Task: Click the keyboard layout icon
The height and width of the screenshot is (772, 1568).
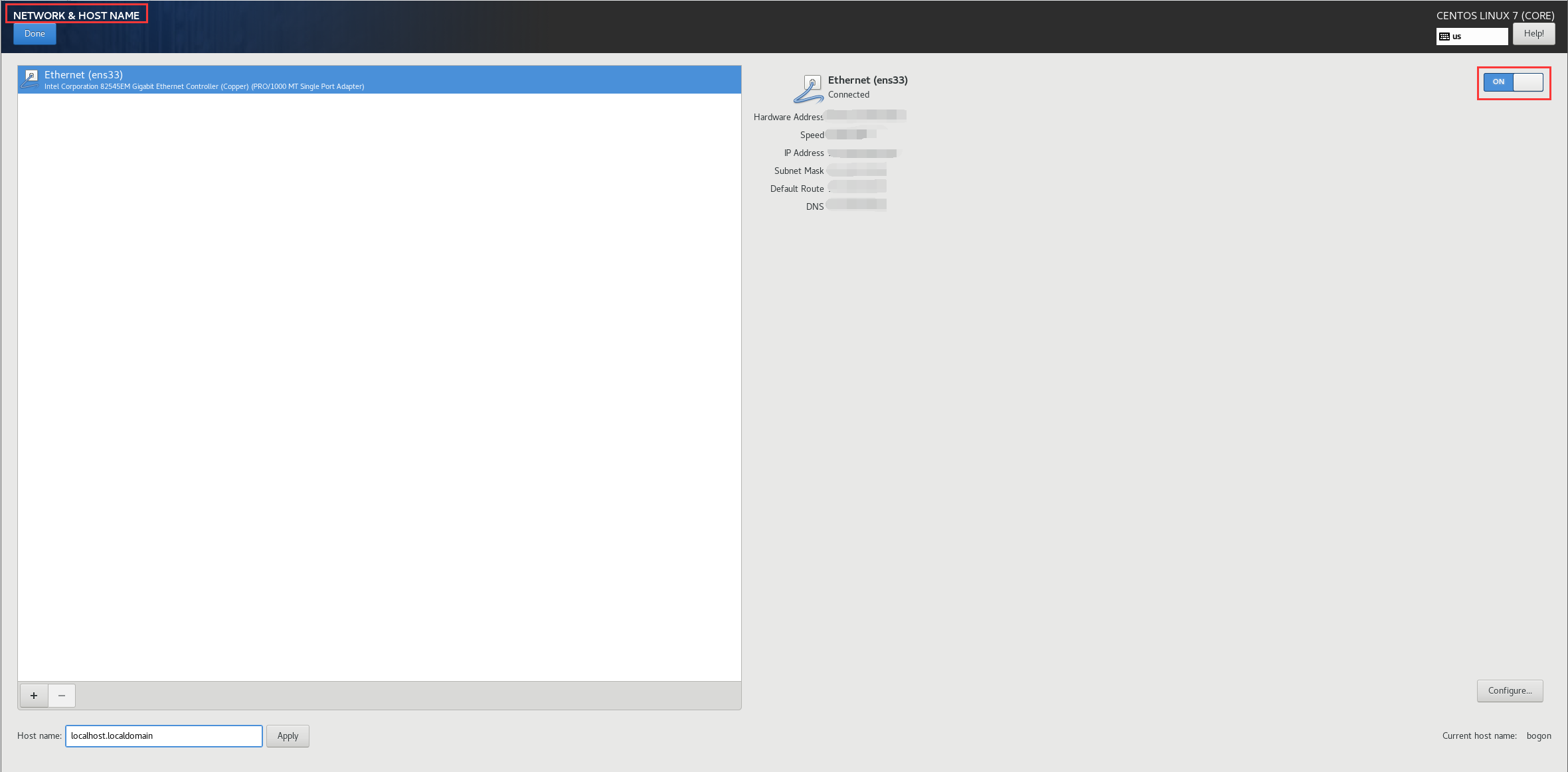Action: [x=1444, y=37]
